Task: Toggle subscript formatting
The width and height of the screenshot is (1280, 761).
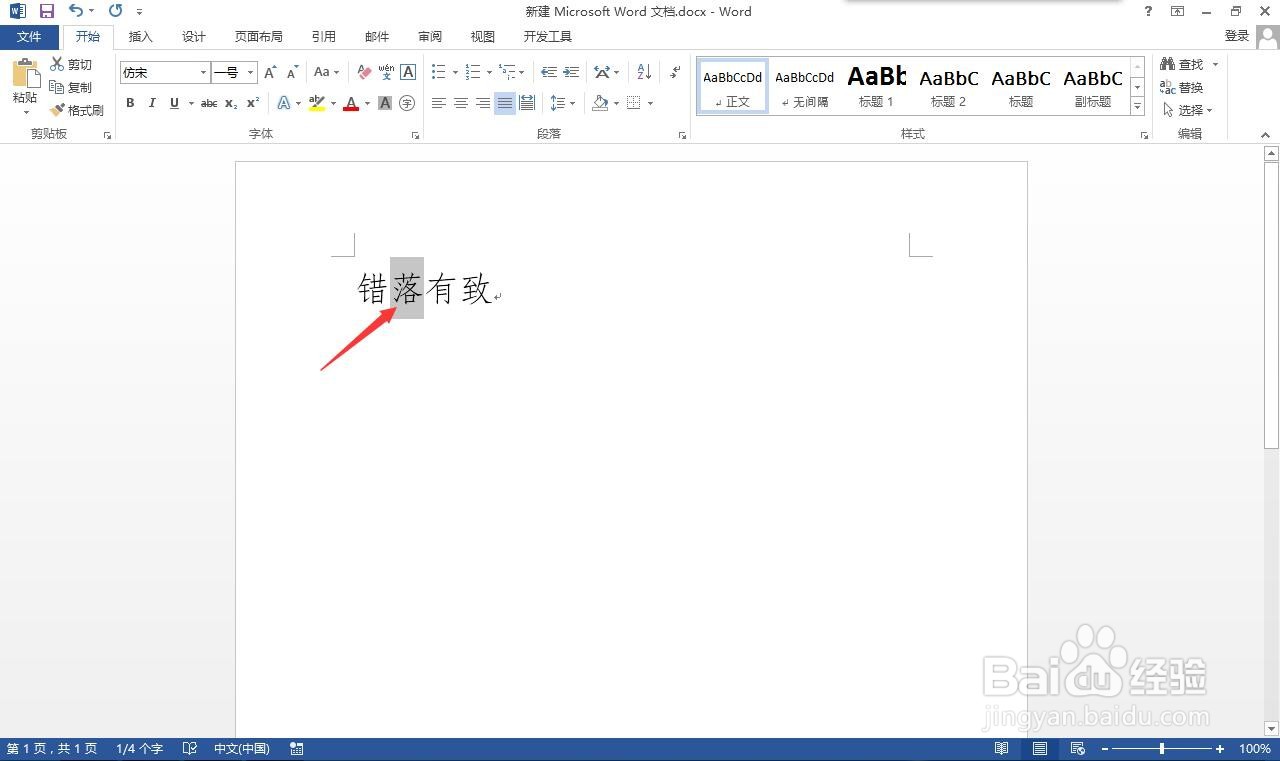Action: click(x=231, y=103)
